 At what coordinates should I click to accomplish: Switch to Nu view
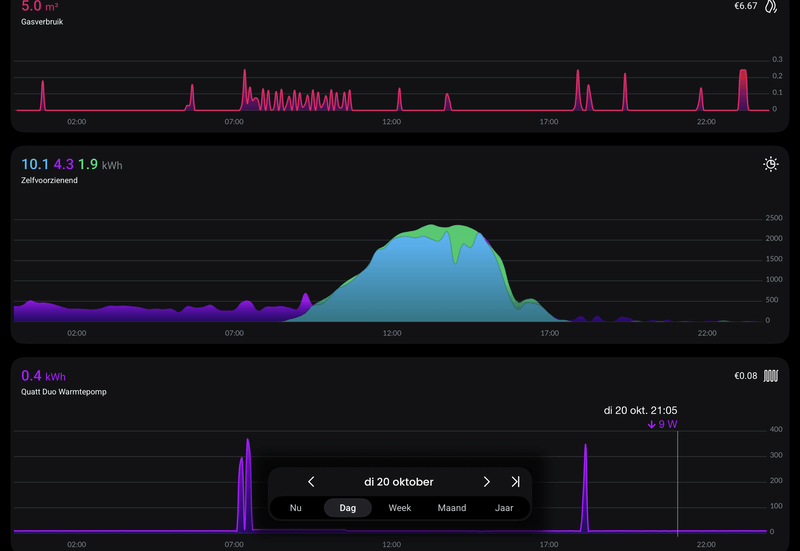point(295,508)
